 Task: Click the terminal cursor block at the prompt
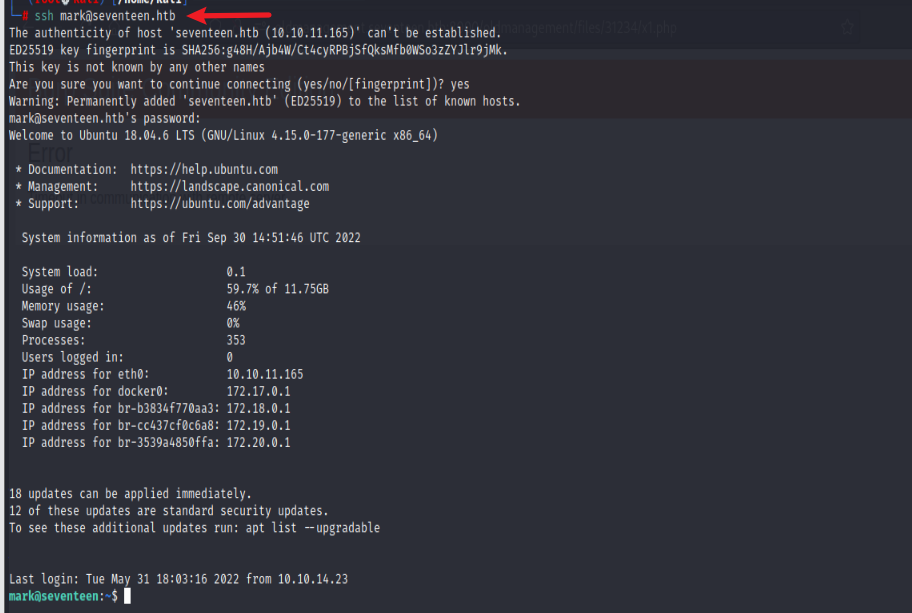[127, 596]
